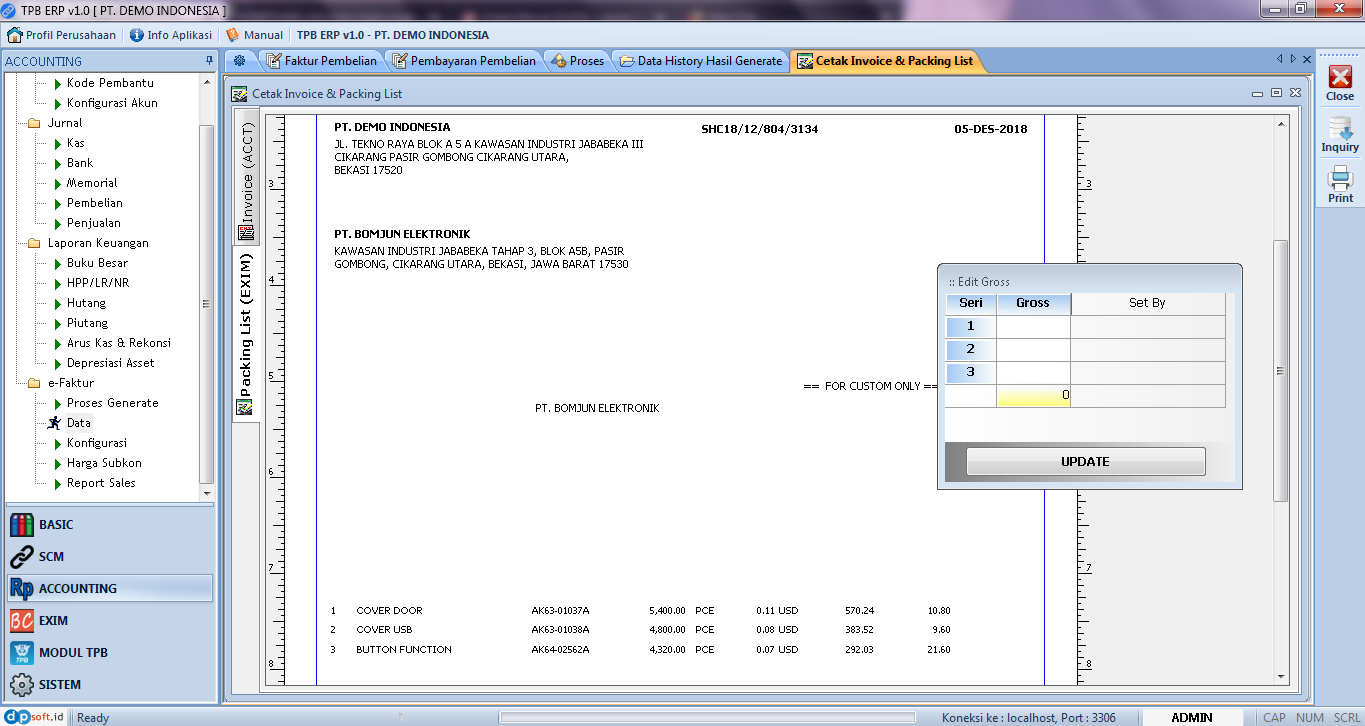Open Info Aplikasi
Screen dimensions: 1365x726
(x=170, y=35)
